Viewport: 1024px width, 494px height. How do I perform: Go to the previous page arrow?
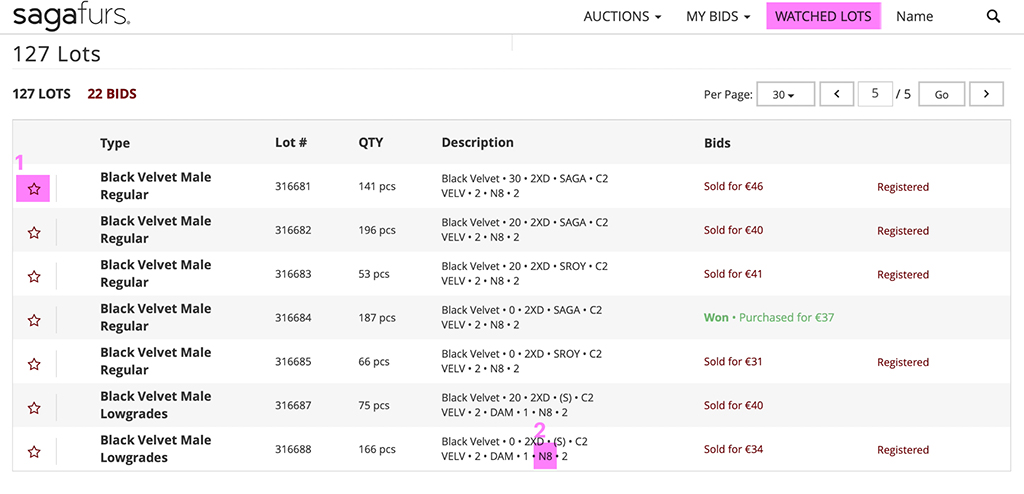[836, 94]
